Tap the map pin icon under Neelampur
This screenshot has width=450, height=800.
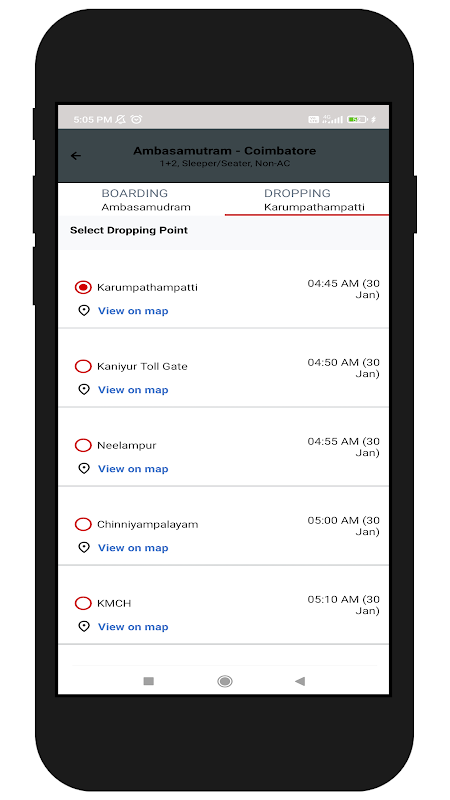84,469
